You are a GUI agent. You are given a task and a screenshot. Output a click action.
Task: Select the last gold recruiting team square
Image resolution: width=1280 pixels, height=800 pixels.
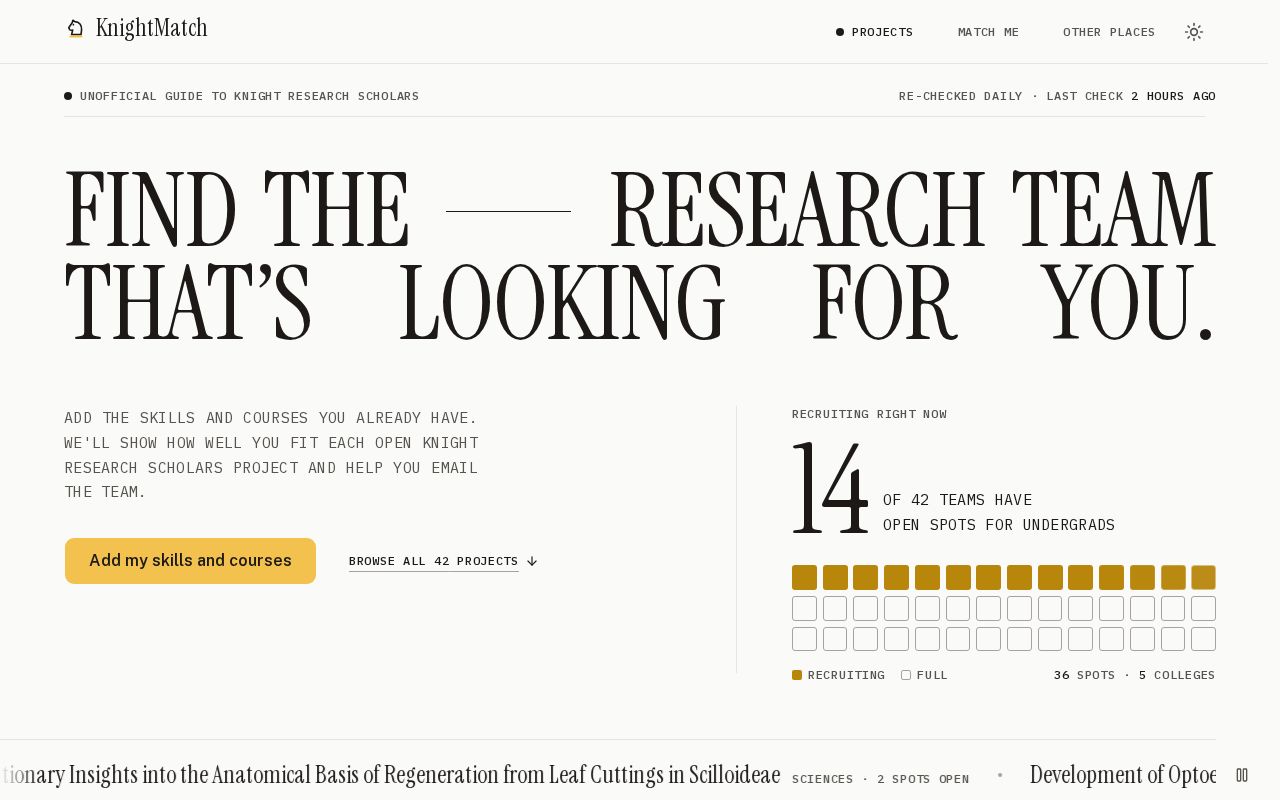[x=1203, y=578]
